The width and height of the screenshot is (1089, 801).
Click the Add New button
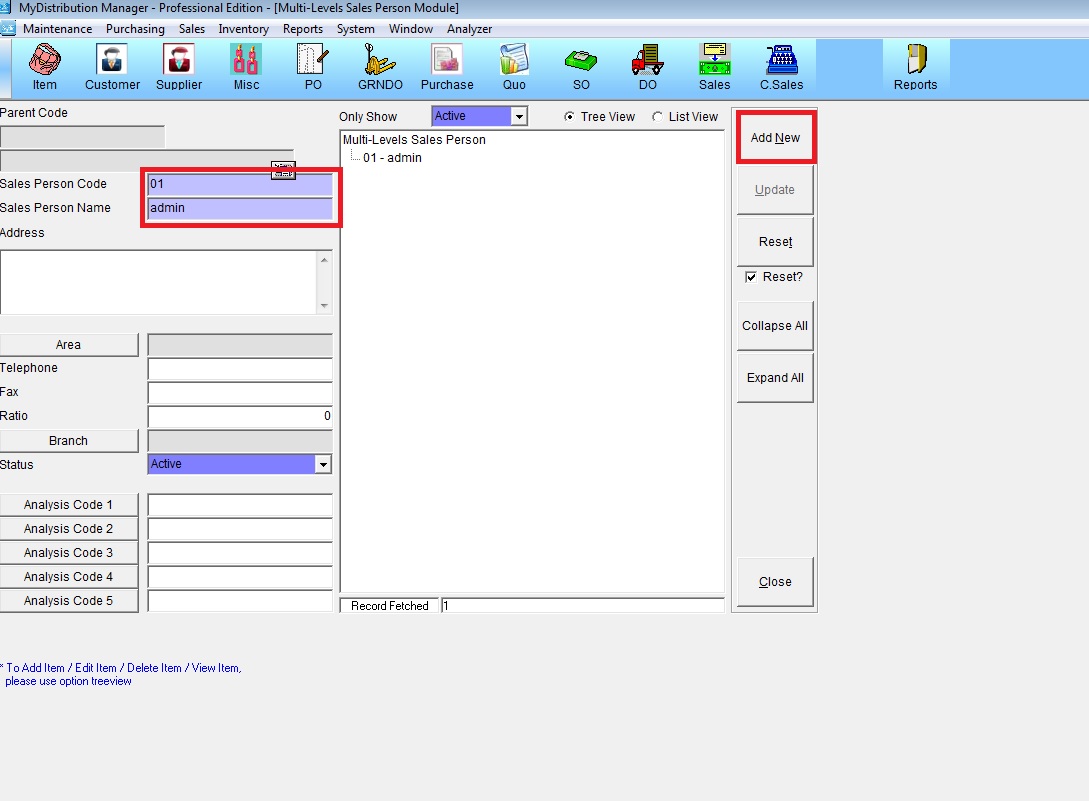(x=776, y=138)
